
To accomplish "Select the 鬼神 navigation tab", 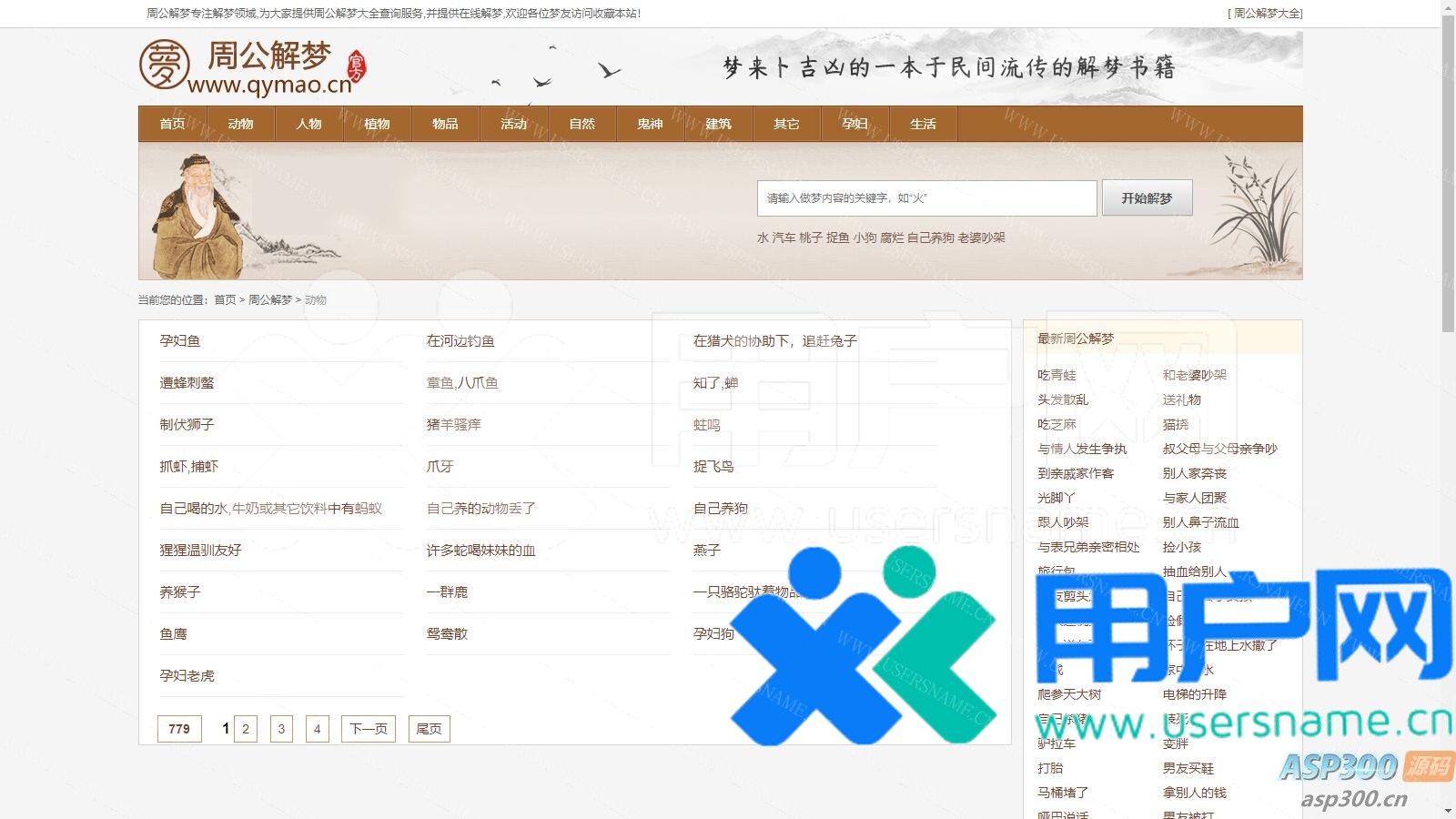I will point(650,124).
